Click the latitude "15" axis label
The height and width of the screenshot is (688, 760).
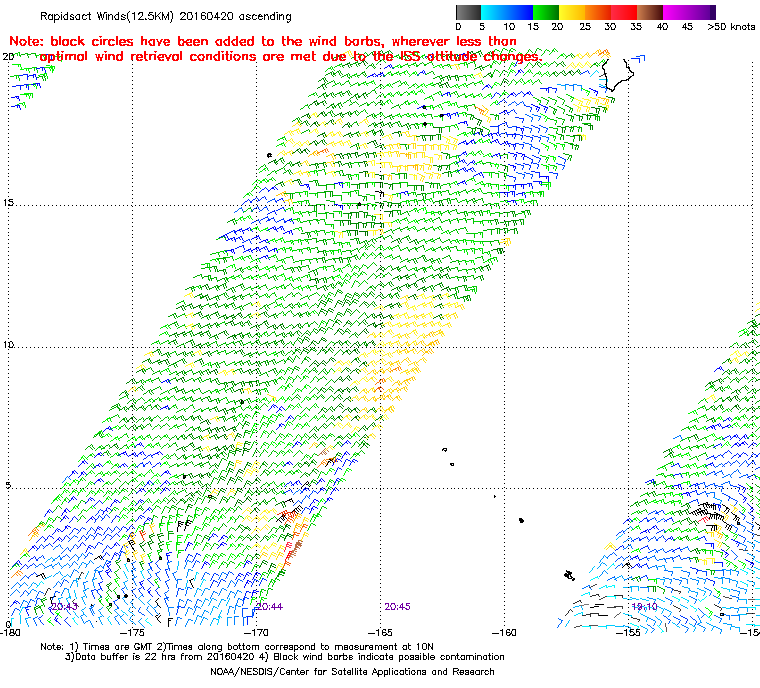(x=8, y=203)
